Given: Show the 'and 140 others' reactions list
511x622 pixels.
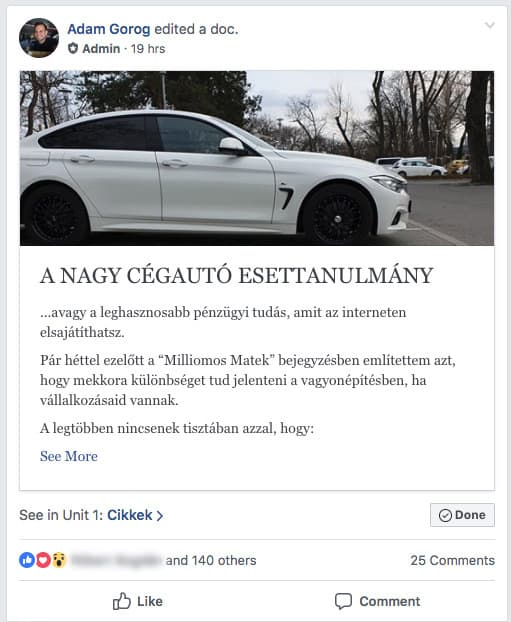Looking at the screenshot, I should click(x=211, y=560).
